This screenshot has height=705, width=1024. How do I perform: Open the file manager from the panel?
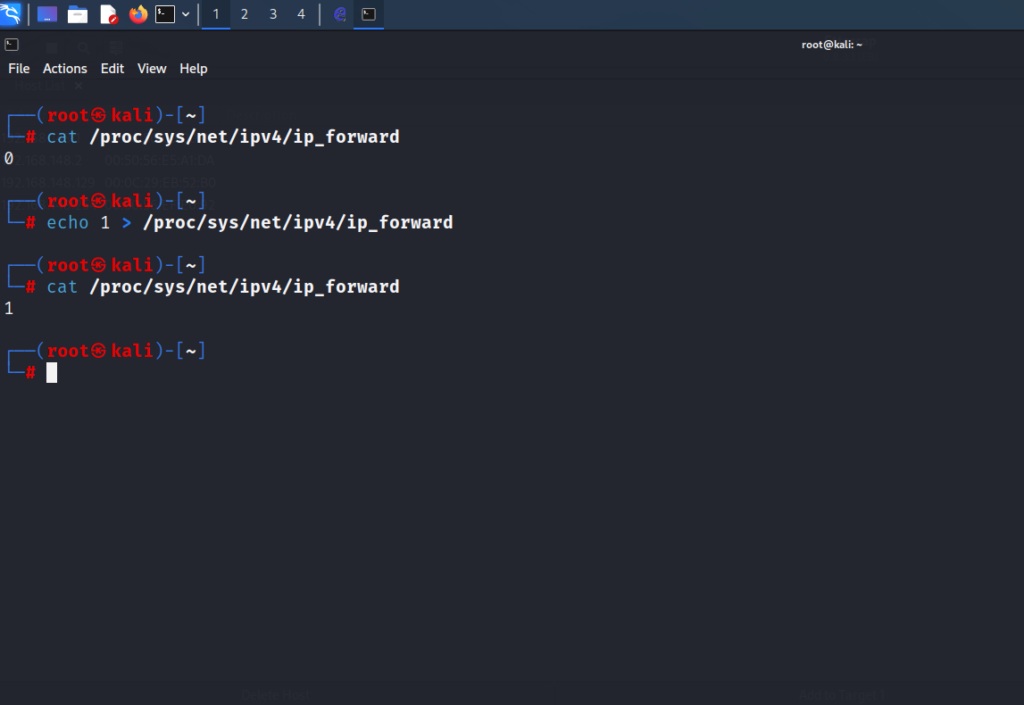(77, 14)
